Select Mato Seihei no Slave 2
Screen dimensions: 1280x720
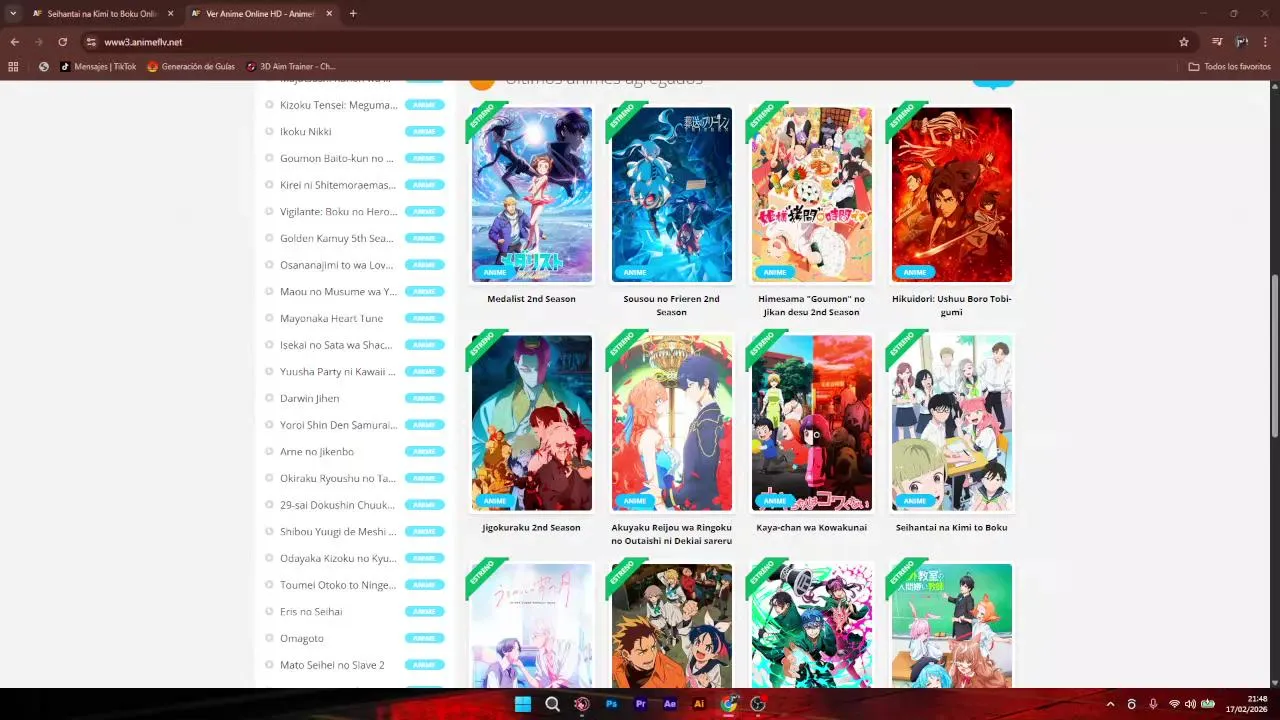pos(332,665)
